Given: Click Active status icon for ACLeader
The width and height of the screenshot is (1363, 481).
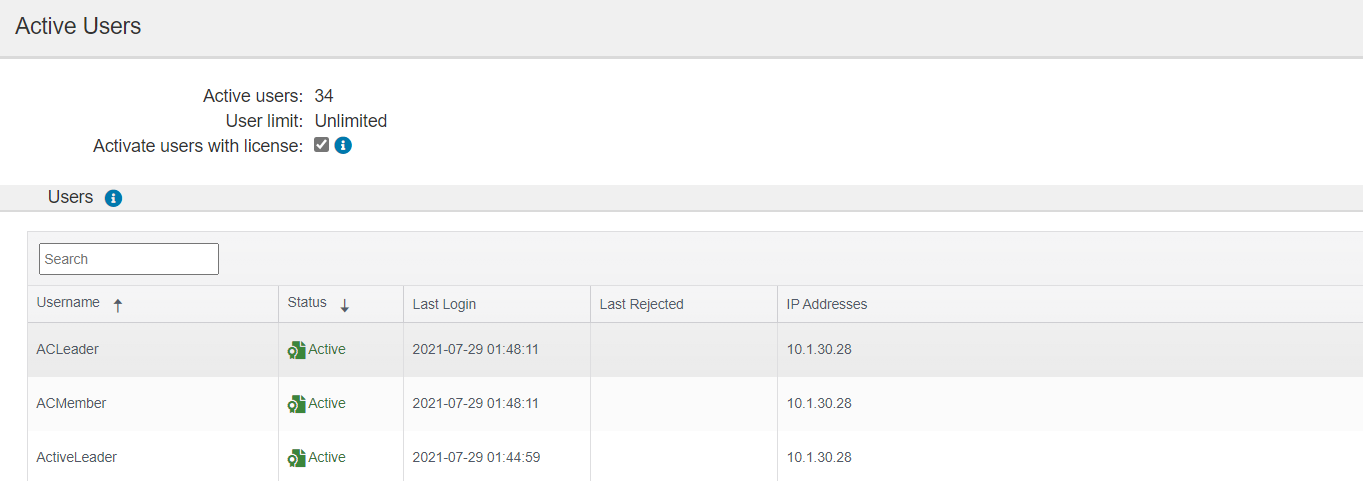Looking at the screenshot, I should pos(296,350).
